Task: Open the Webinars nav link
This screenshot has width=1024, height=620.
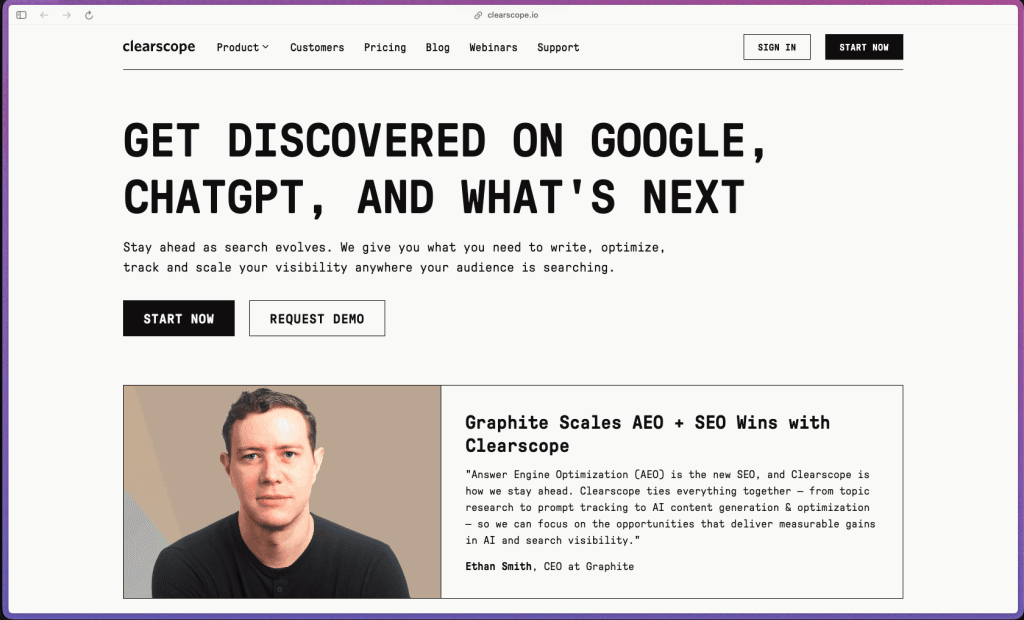Action: pos(493,47)
